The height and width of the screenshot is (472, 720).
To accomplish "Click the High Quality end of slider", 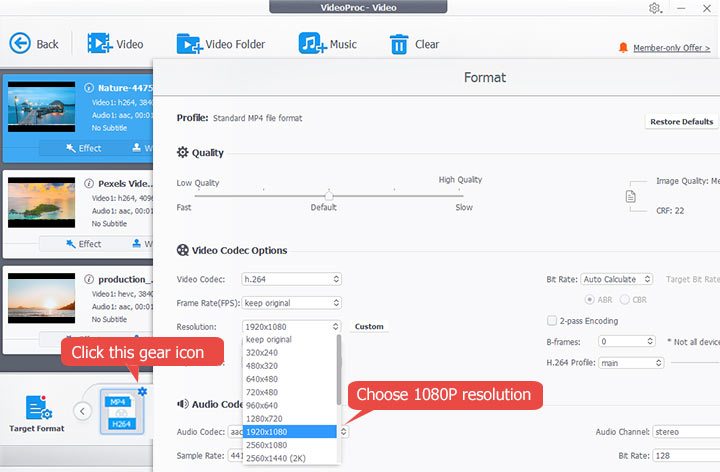I will click(459, 196).
